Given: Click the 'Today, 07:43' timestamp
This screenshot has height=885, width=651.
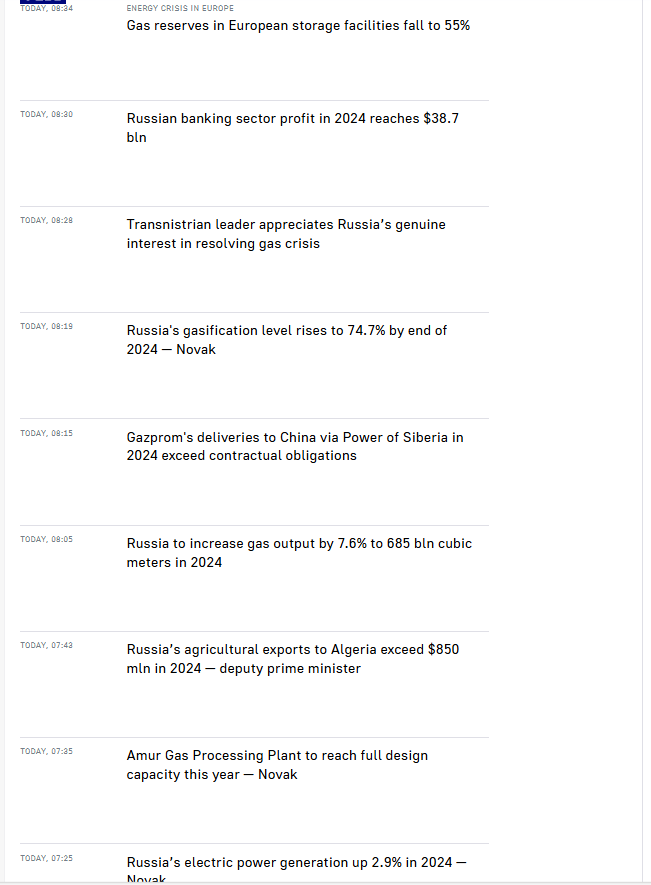Looking at the screenshot, I should point(46,645).
